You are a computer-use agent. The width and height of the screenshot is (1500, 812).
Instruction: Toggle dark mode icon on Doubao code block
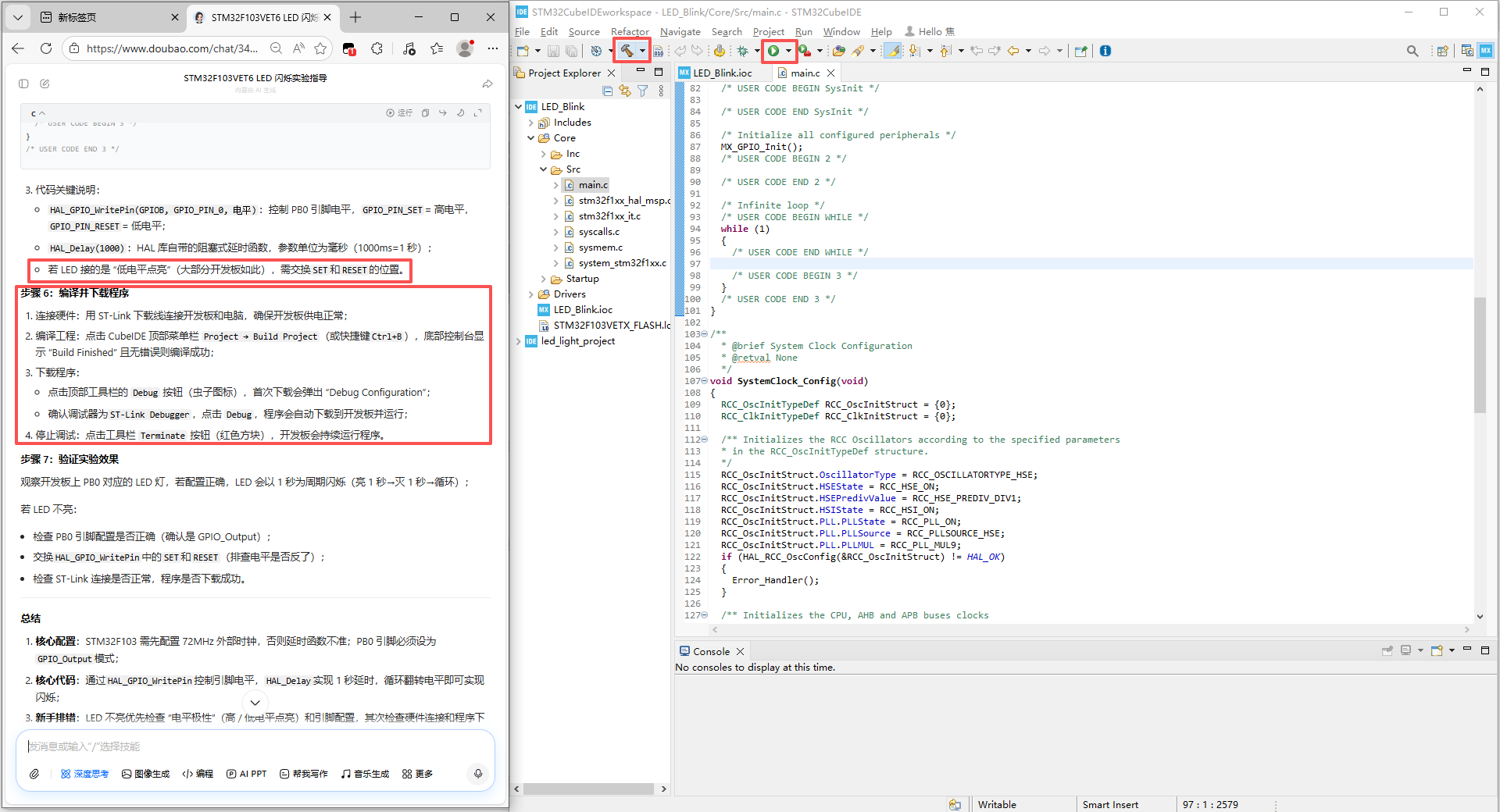[x=460, y=113]
